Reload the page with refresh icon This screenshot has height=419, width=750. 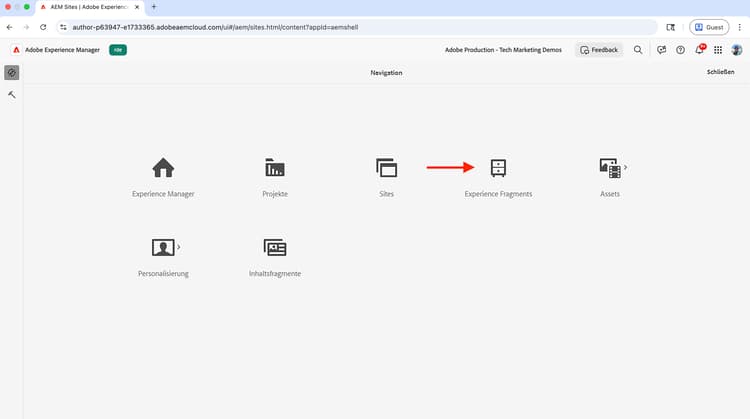pos(43,27)
